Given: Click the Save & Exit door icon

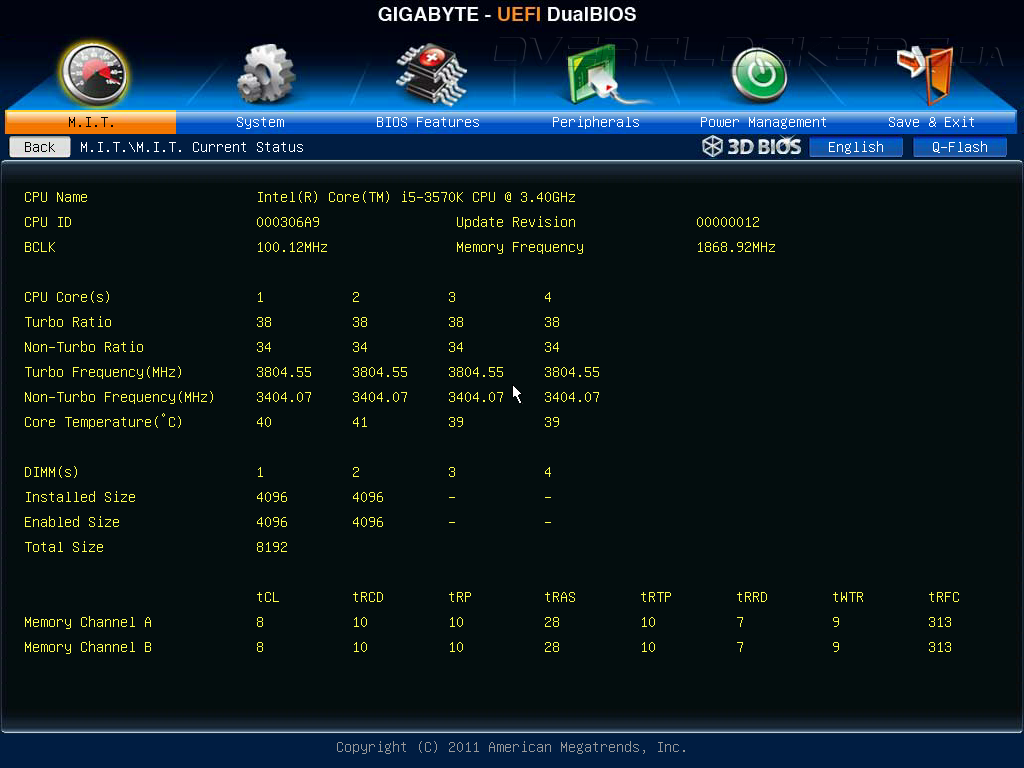Looking at the screenshot, I should pyautogui.click(x=926, y=75).
